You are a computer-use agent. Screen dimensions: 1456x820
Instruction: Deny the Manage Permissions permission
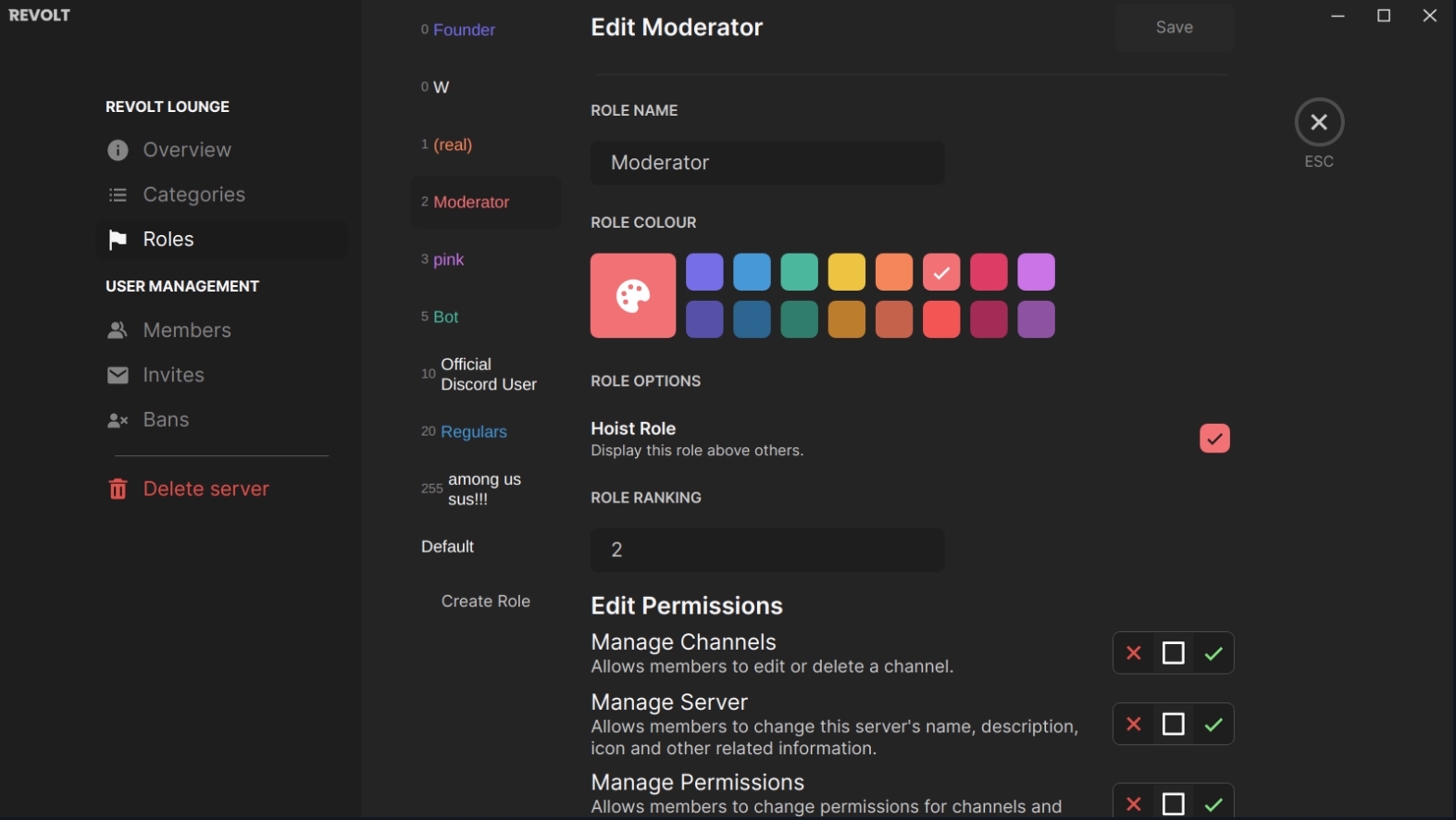click(x=1133, y=804)
